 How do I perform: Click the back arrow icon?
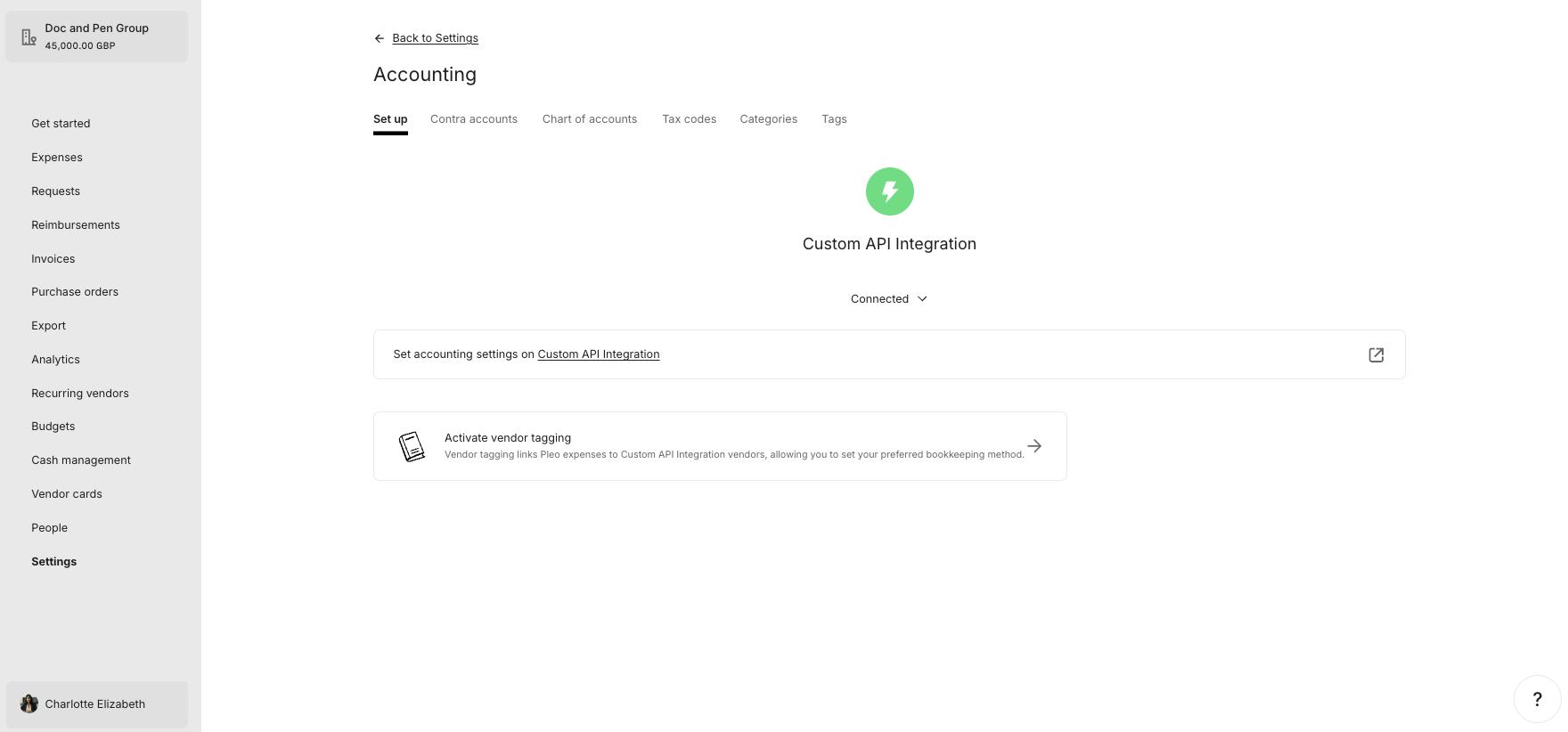[x=380, y=38]
